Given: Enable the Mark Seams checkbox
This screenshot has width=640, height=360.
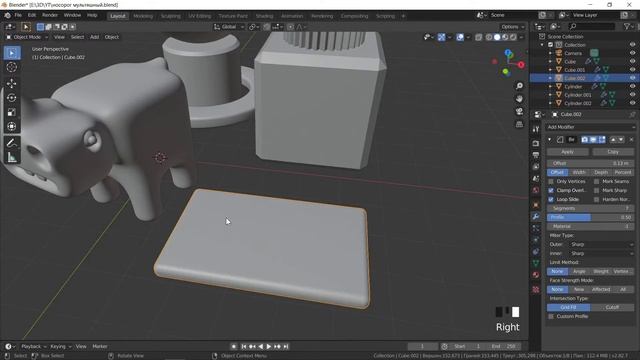Looking at the screenshot, I should (x=597, y=181).
